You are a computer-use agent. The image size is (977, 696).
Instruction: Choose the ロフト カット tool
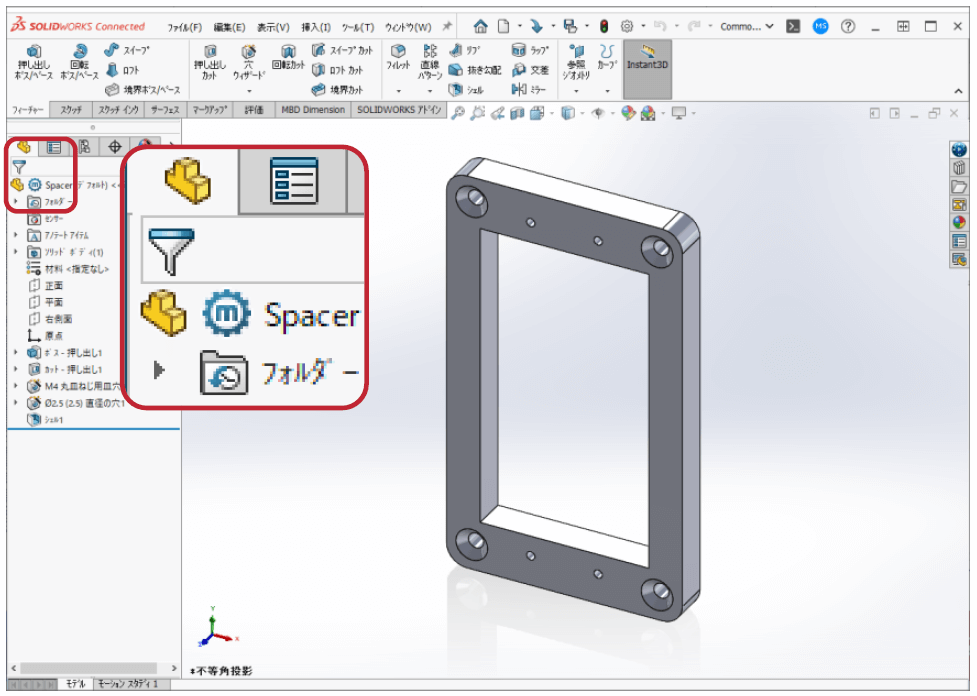pos(337,70)
